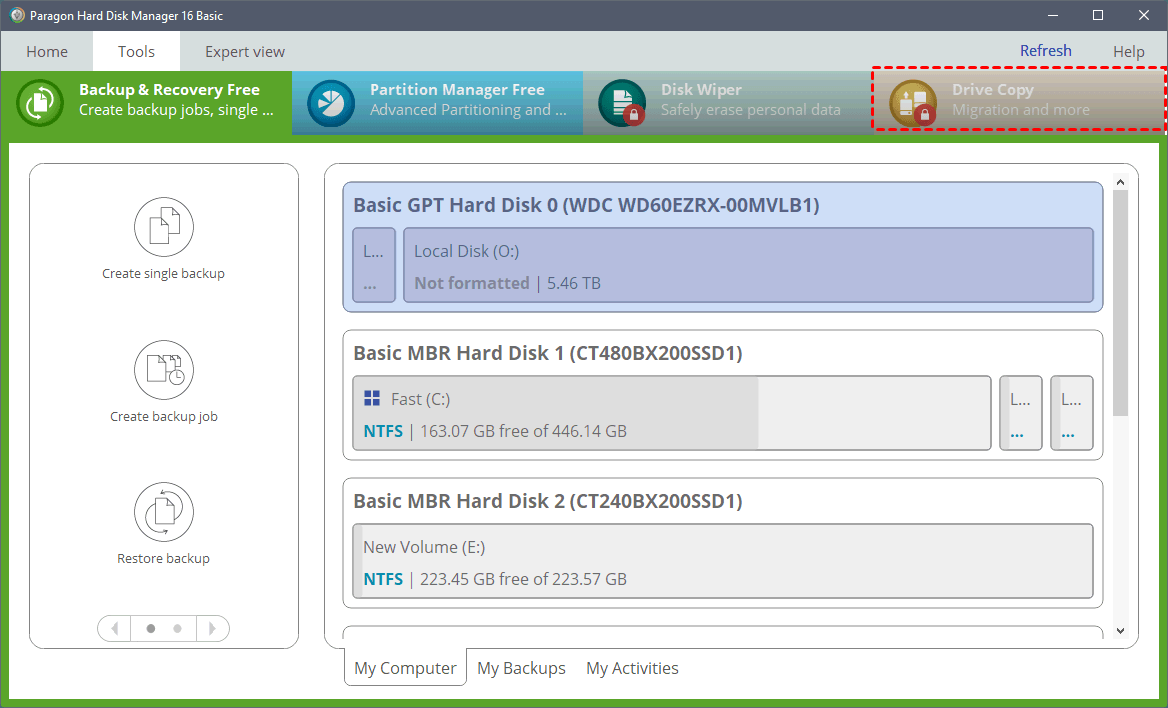Click the Create backup job label
This screenshot has height=708, width=1168.
tap(164, 417)
